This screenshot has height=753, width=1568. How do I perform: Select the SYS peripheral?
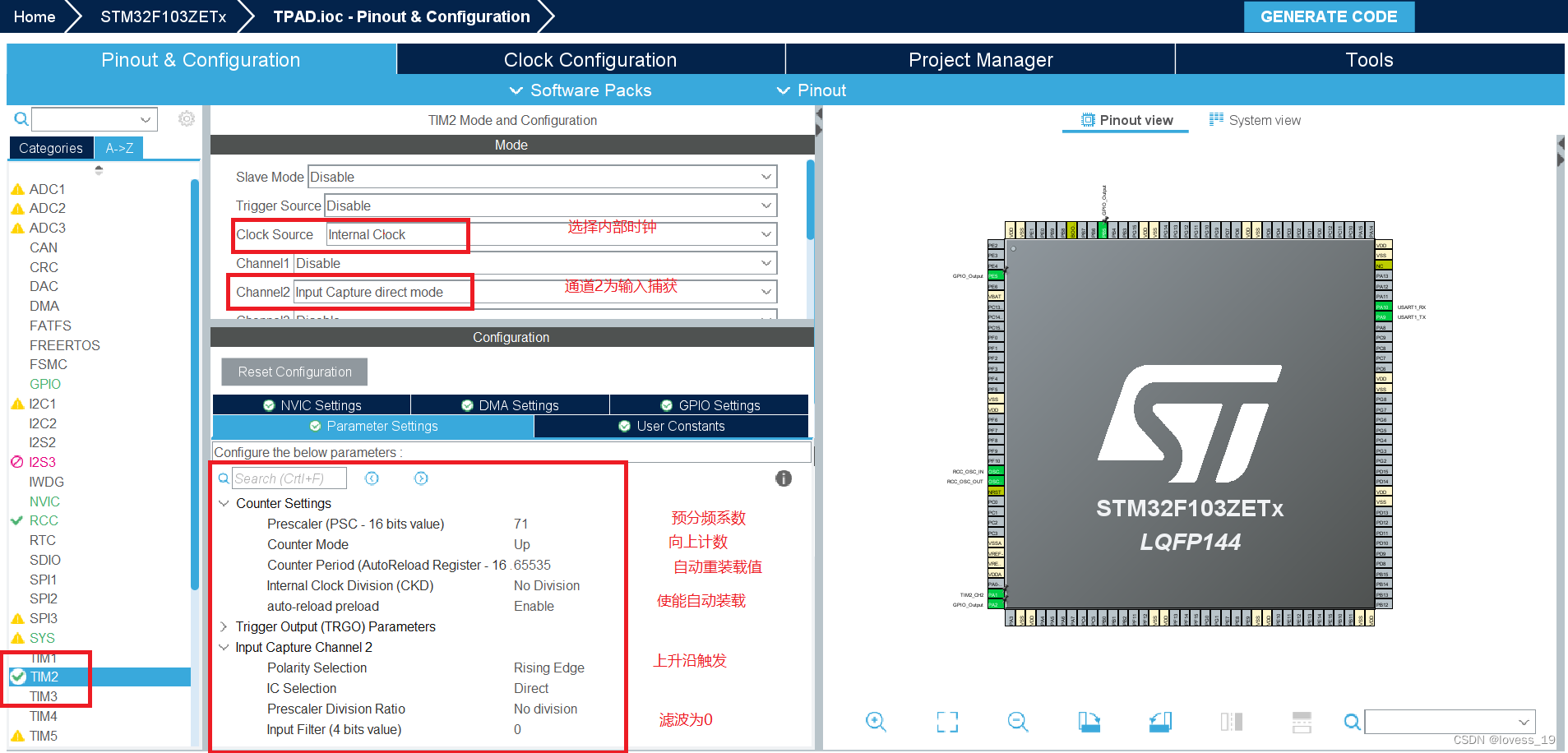pos(42,638)
